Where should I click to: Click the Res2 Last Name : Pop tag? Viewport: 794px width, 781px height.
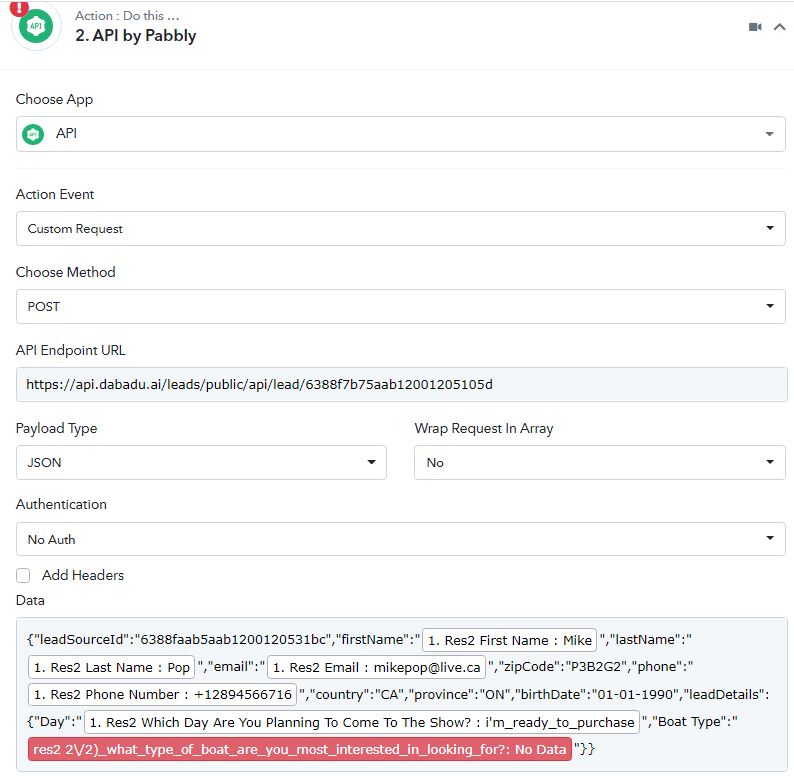click(x=111, y=667)
